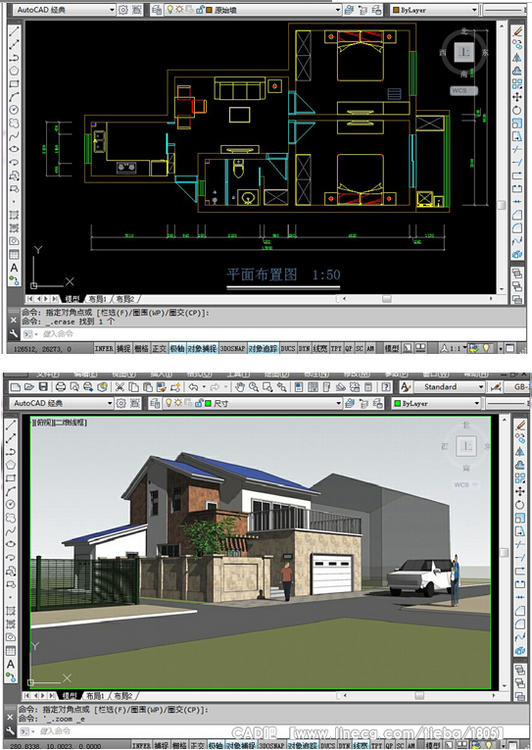The height and width of the screenshot is (750, 532).
Task: Toggle 栅格 grid display in top status bar
Action: 141,349
